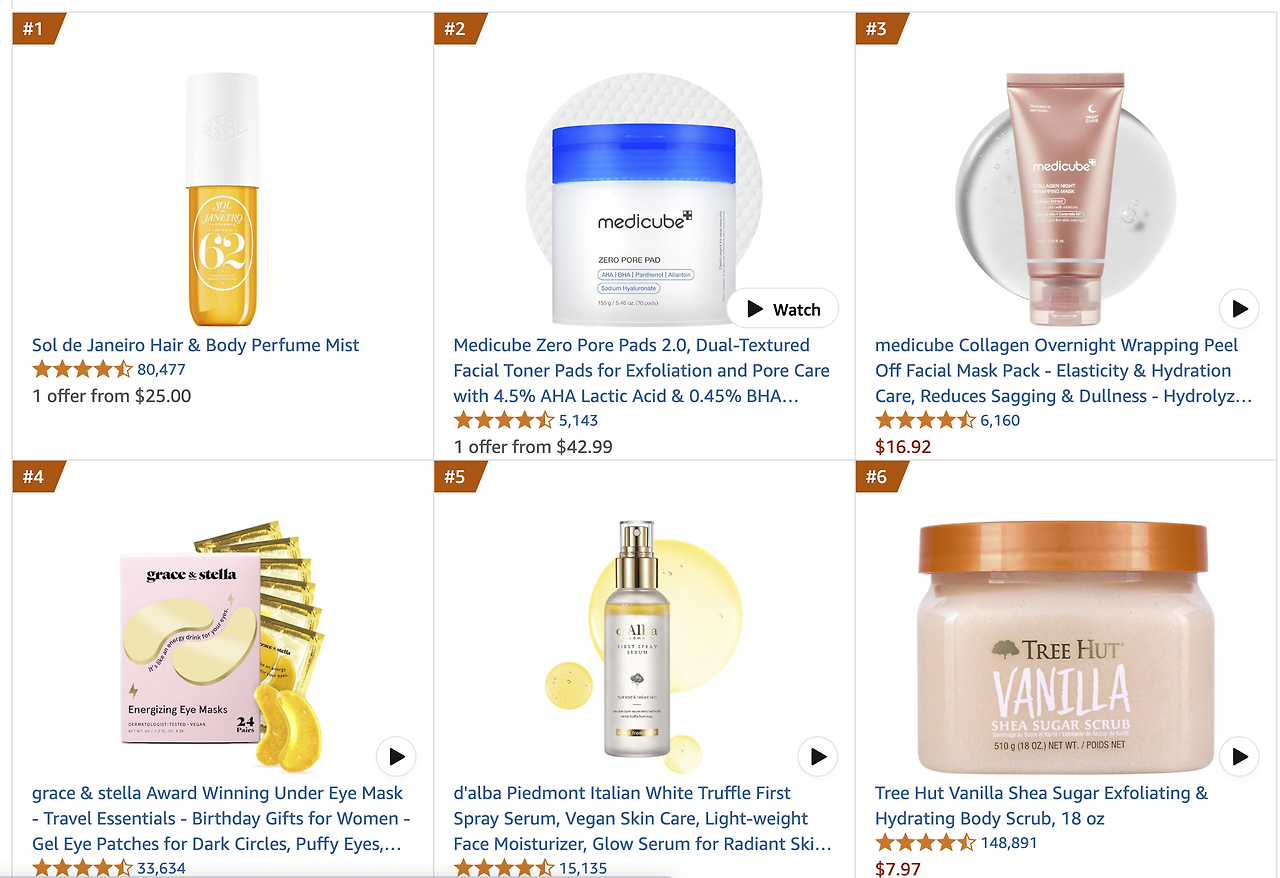Open medicube Collagen Overnight Wrapping mask link

coord(1064,370)
